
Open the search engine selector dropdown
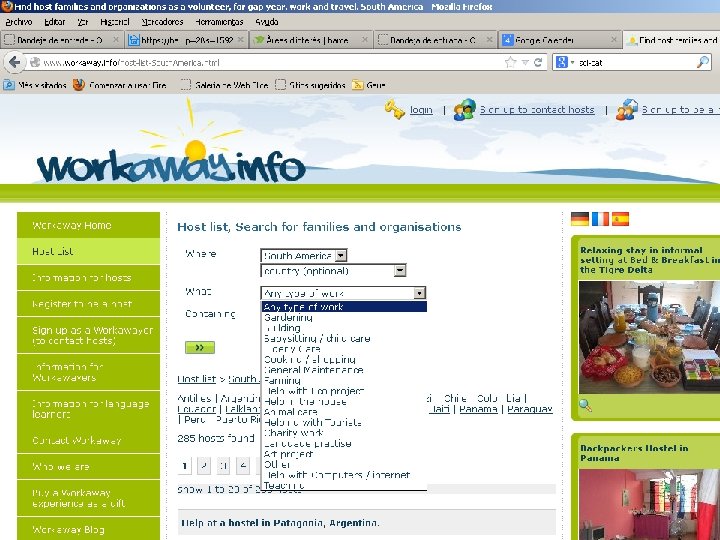coord(573,62)
